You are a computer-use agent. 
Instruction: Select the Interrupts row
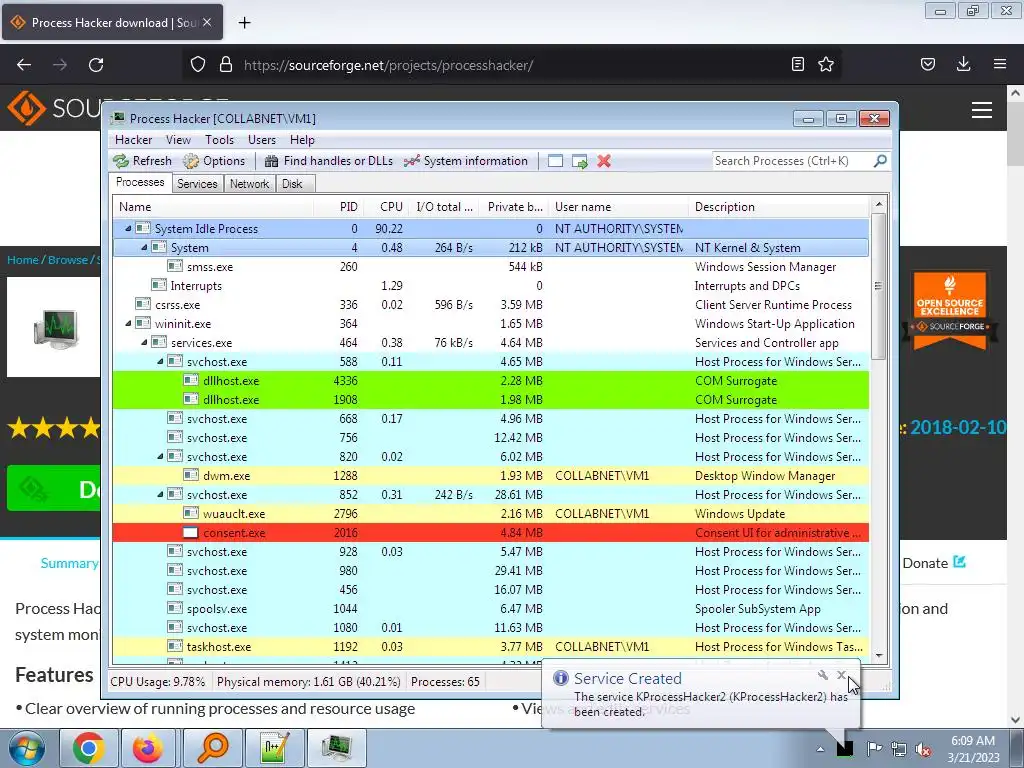(x=490, y=285)
